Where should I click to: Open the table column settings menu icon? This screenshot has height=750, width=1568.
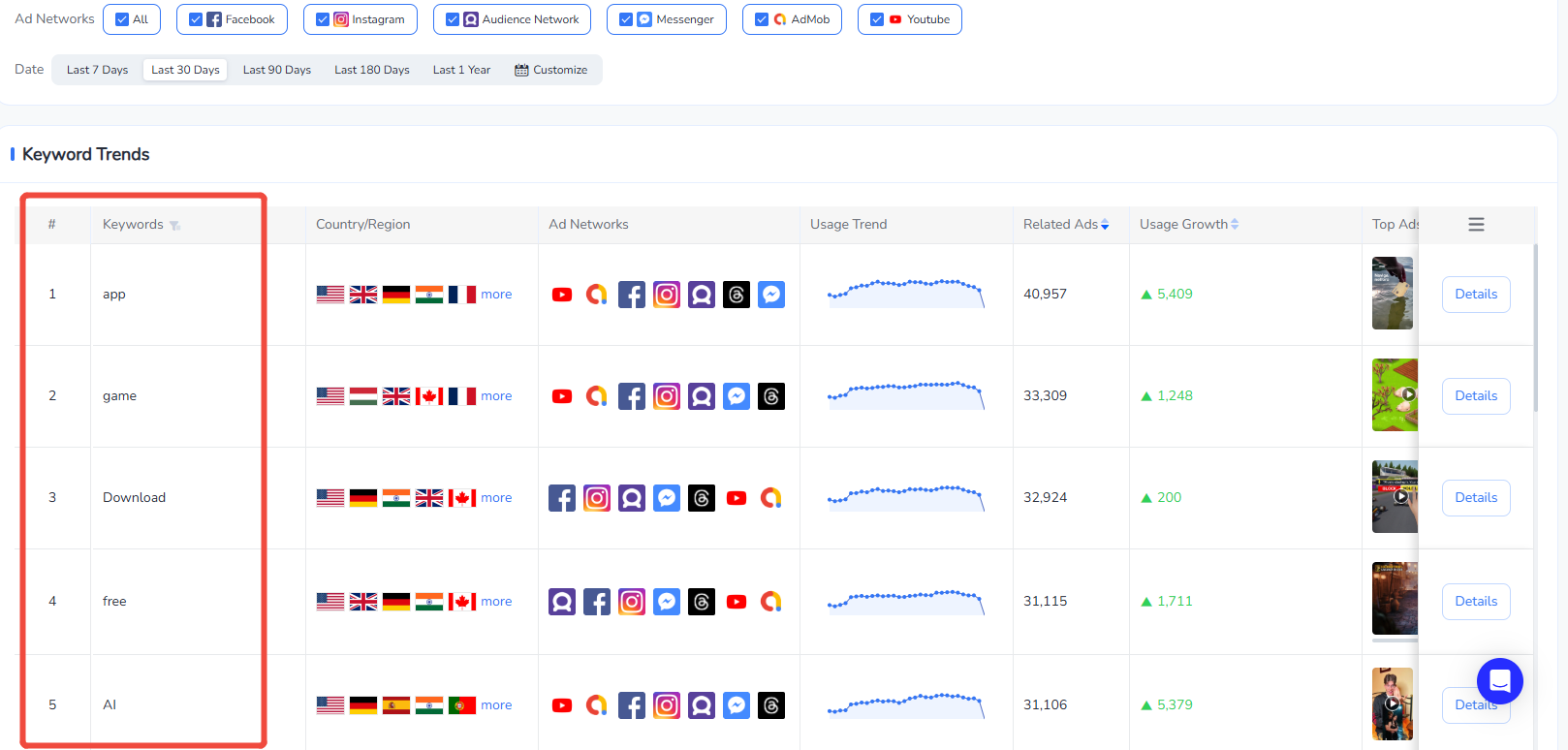[1476, 225]
